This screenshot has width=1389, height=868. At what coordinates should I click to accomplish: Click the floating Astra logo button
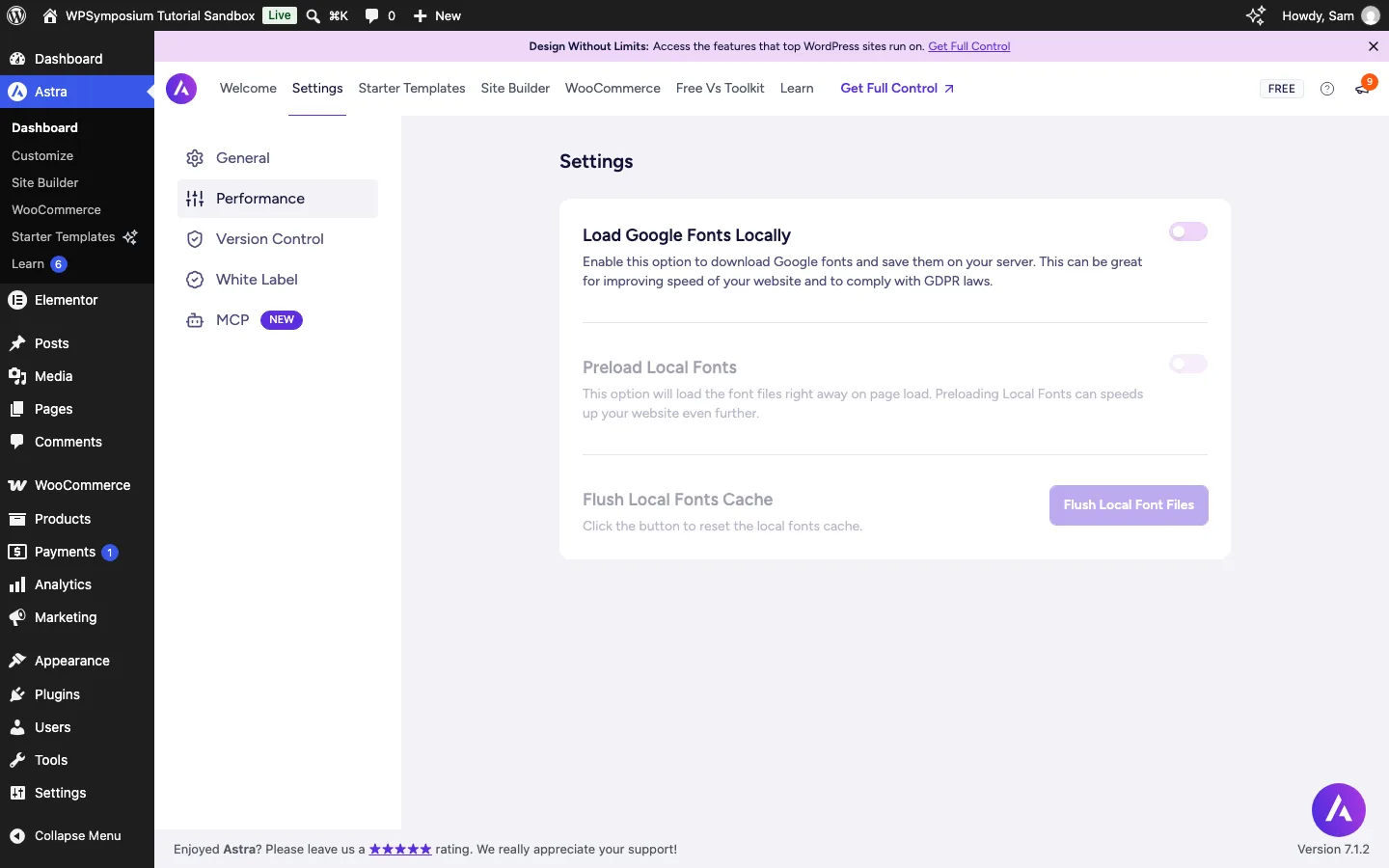1339,810
